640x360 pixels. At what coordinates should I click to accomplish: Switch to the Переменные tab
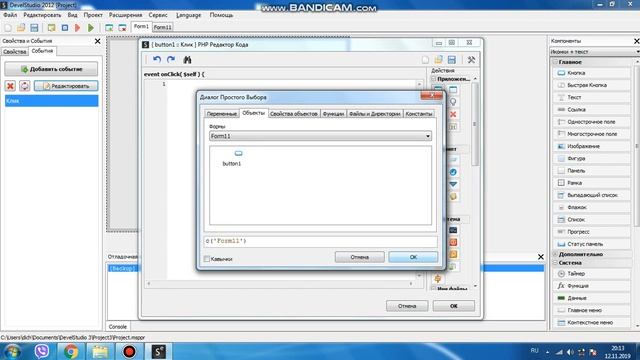pos(222,114)
